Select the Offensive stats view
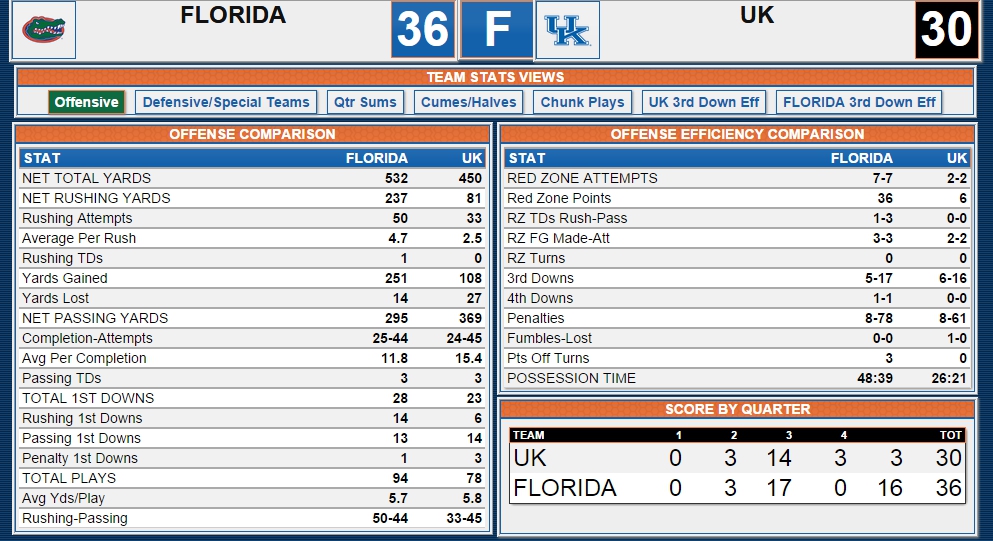The height and width of the screenshot is (541, 993). pyautogui.click(x=86, y=102)
